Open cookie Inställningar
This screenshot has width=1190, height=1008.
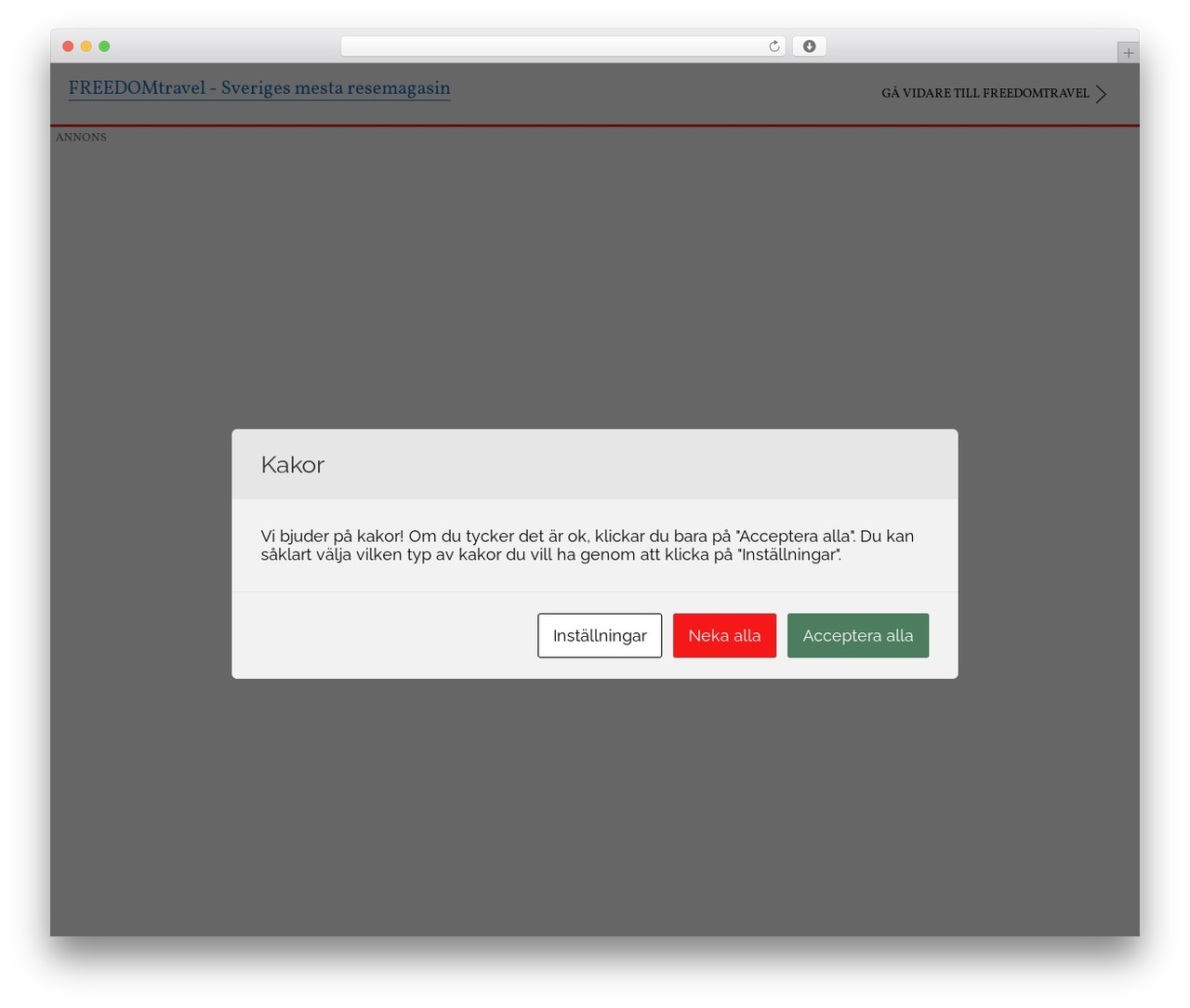[600, 635]
